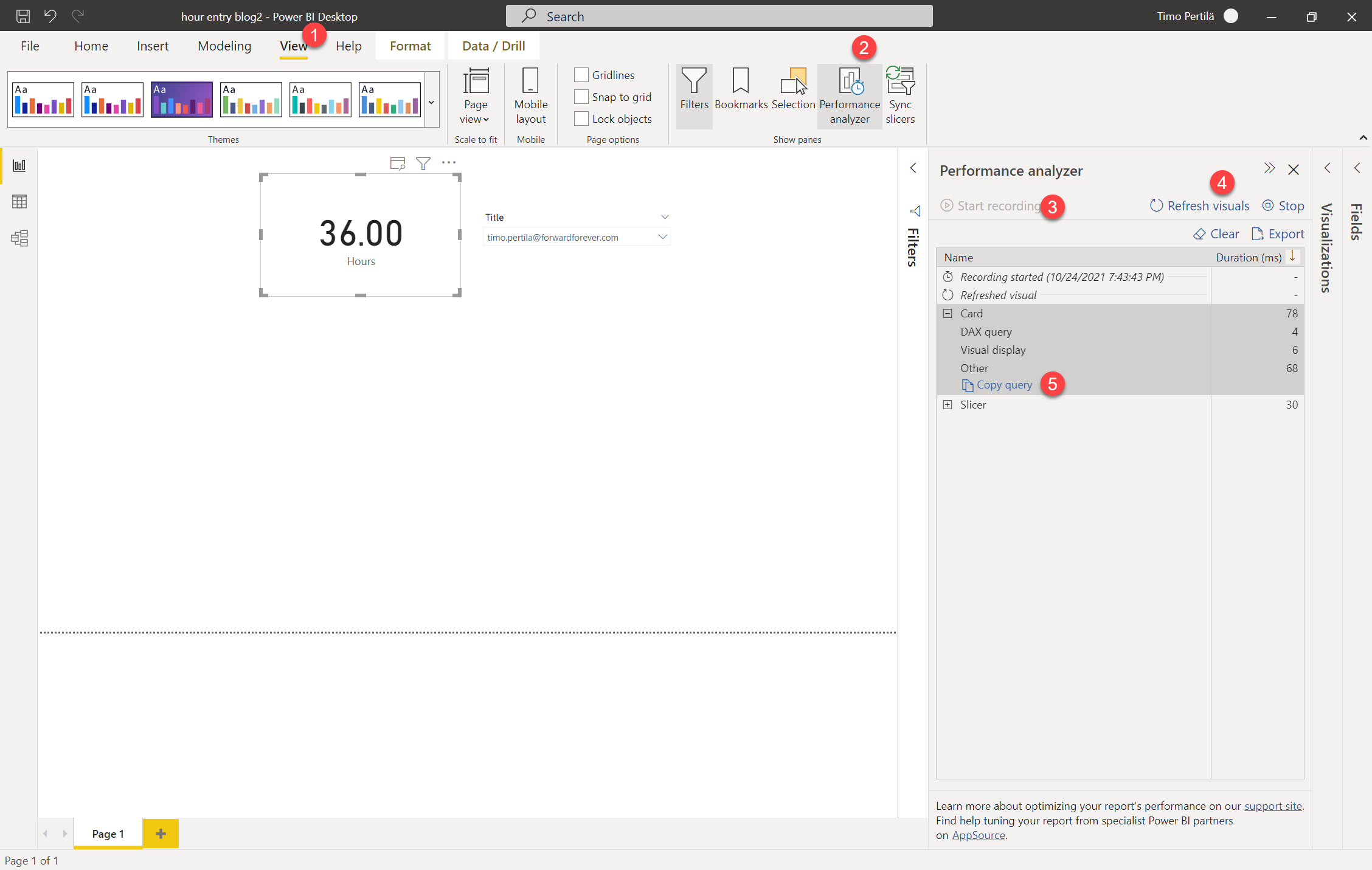Image resolution: width=1372 pixels, height=870 pixels.
Task: Switch to Data view in sidebar
Action: 19,202
